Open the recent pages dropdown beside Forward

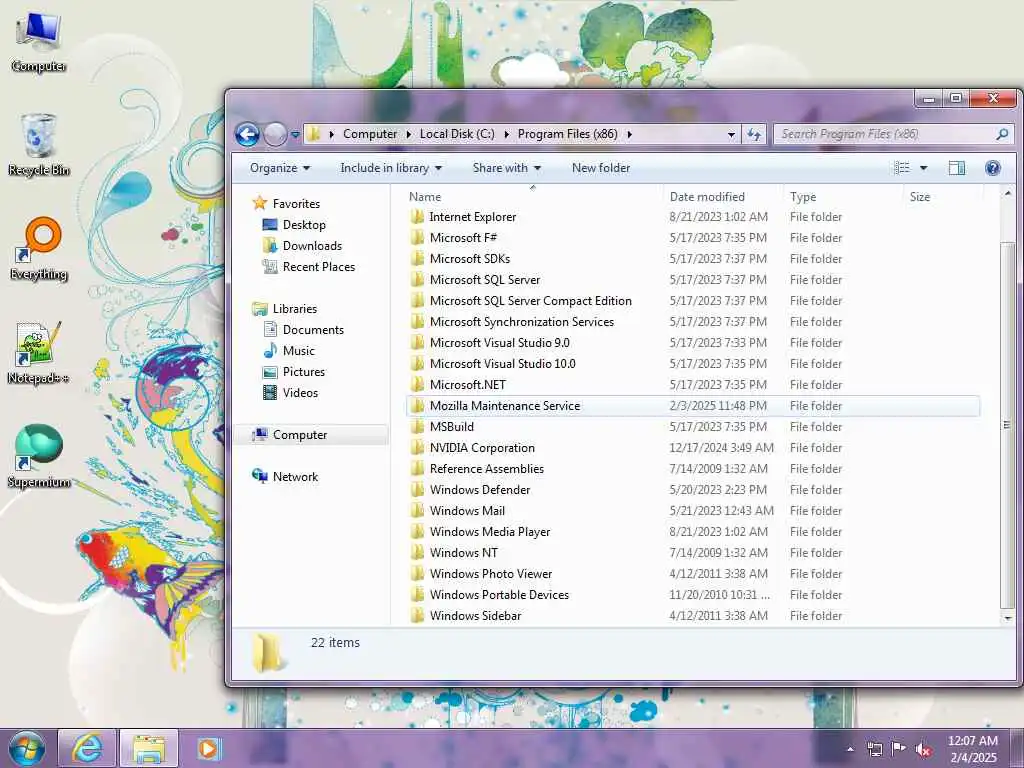295,135
